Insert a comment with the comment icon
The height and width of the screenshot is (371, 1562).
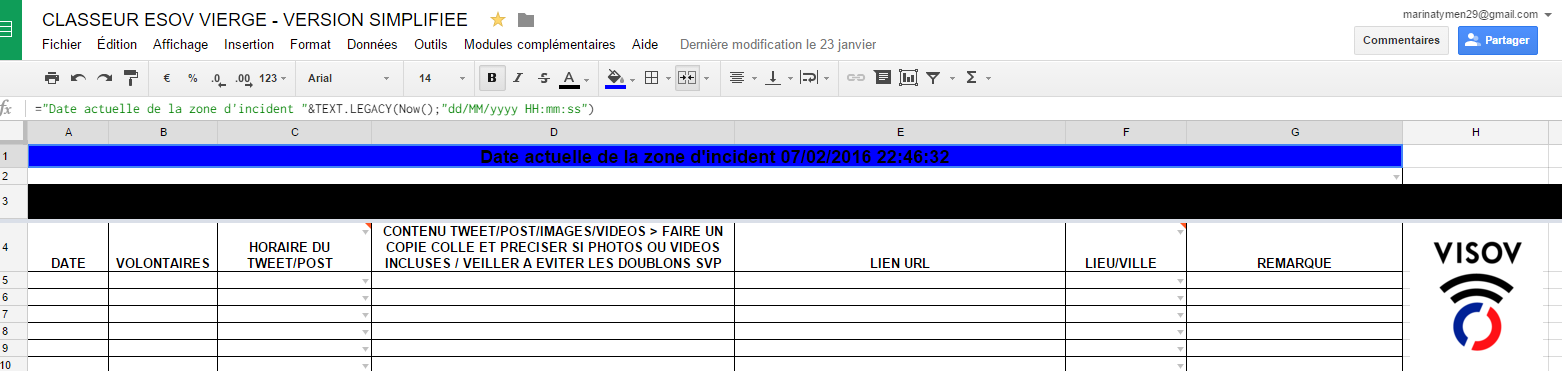pos(882,78)
